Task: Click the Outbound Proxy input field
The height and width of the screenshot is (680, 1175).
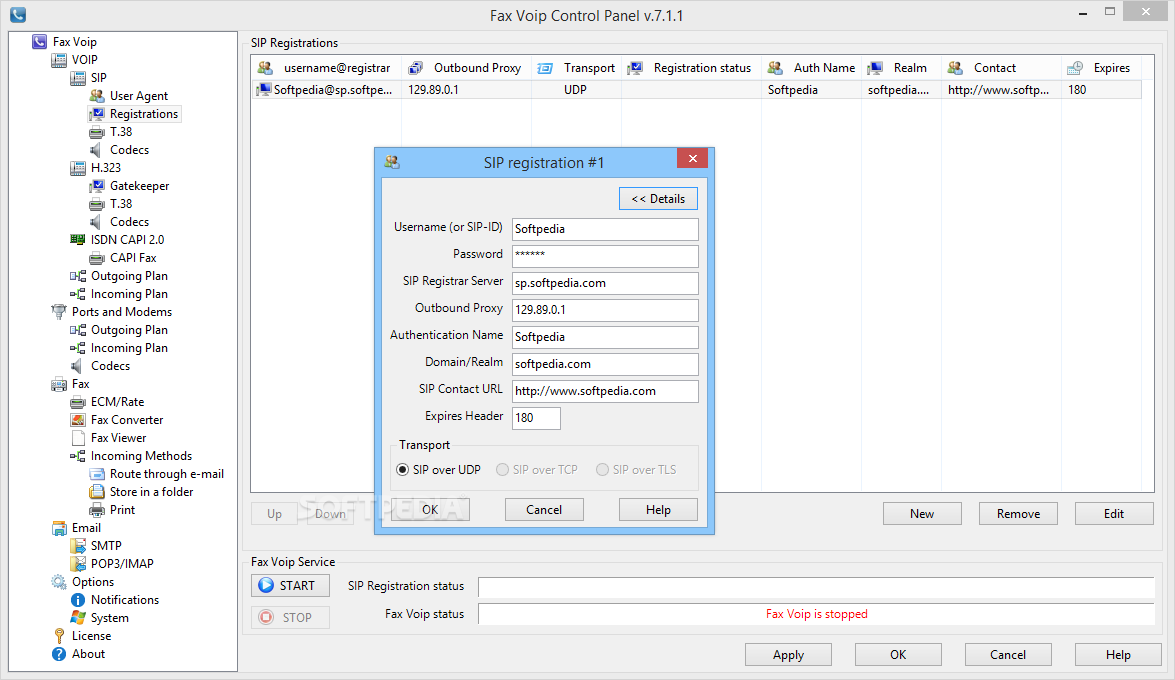Action: (x=605, y=310)
